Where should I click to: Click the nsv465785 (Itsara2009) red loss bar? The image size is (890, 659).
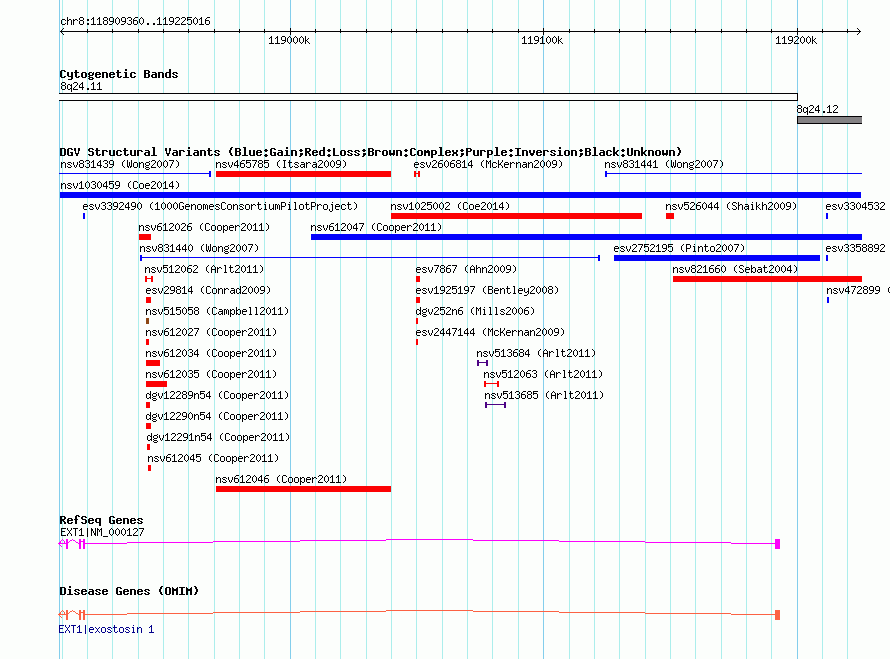tap(303, 174)
